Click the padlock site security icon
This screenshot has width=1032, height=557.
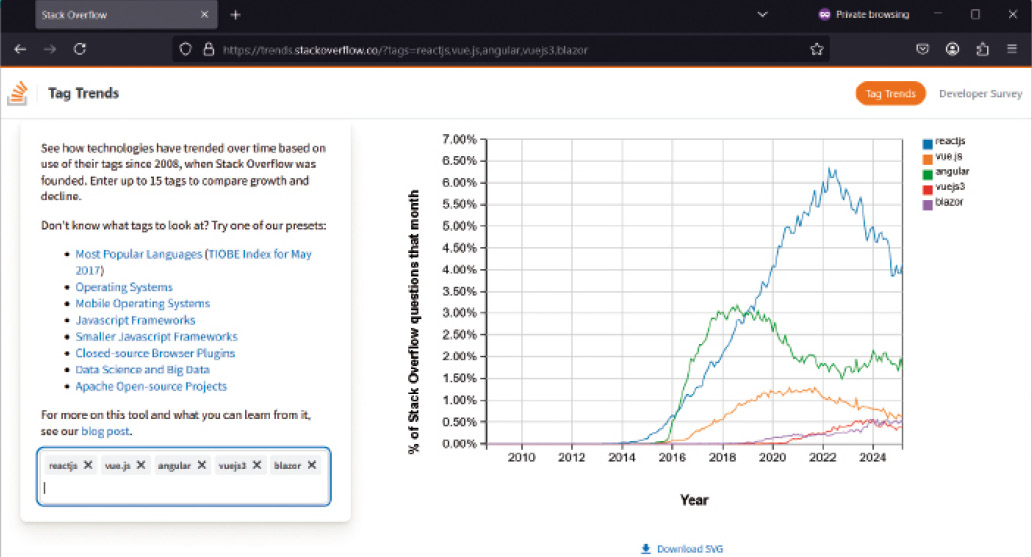209,49
